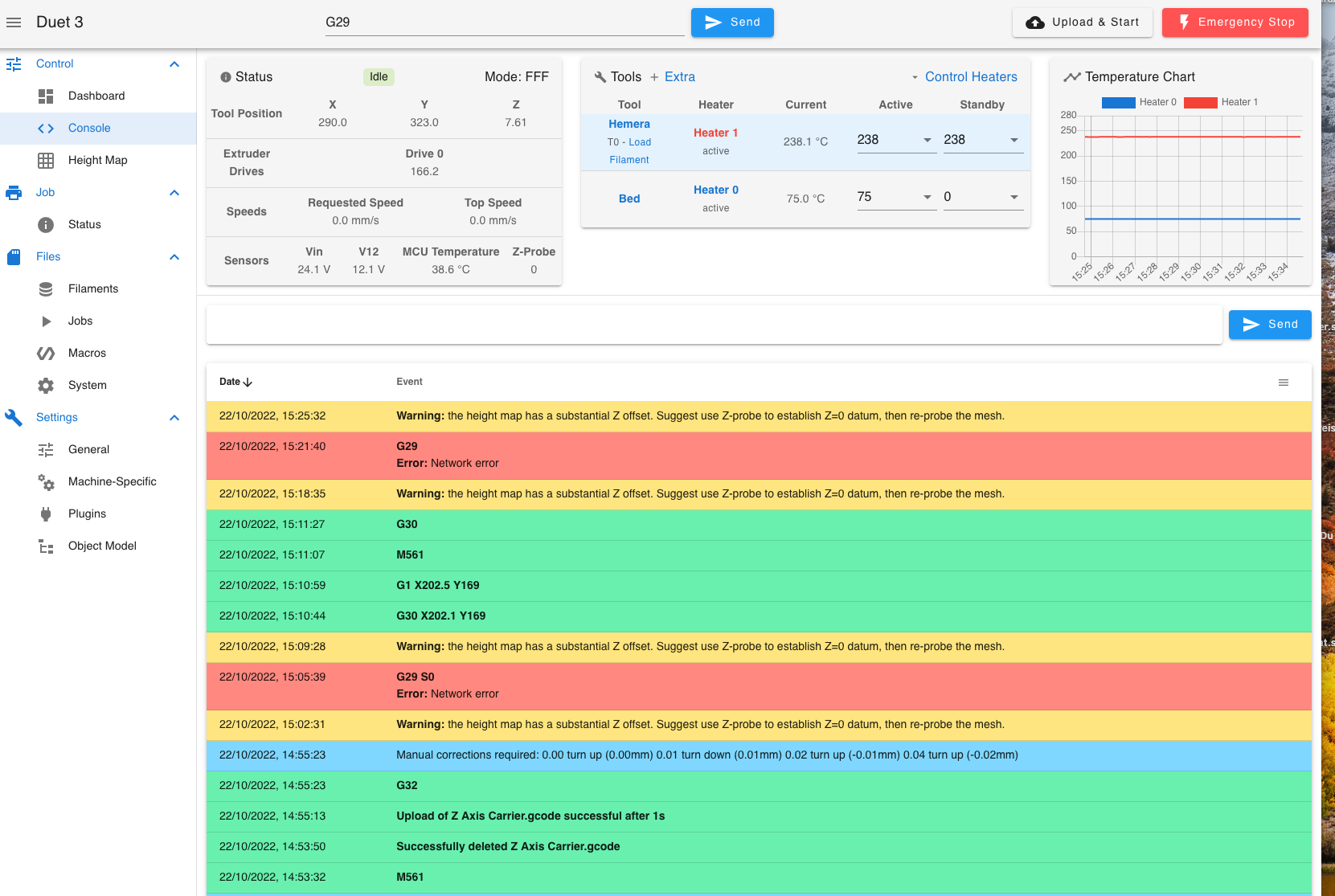
Task: Click the Temperature Chart line icon
Action: (x=1071, y=77)
